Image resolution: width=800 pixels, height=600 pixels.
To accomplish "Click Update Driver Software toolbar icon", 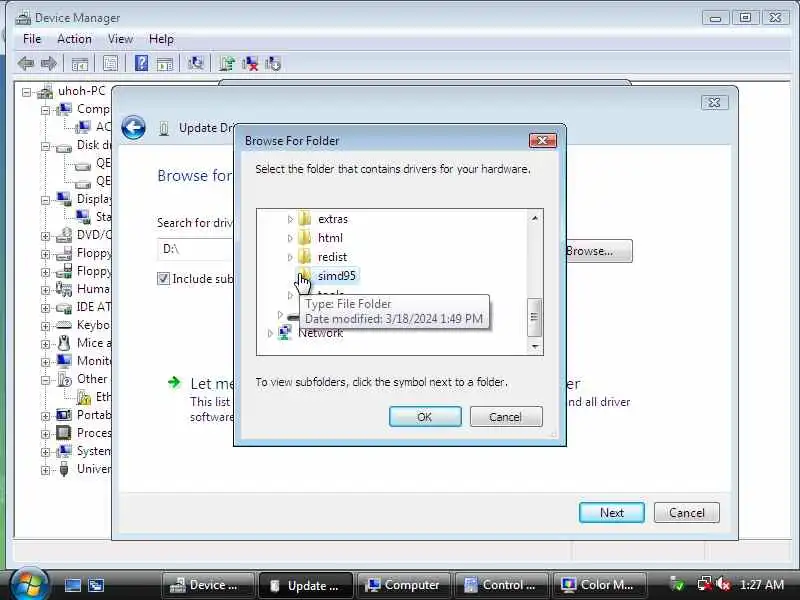I will tap(227, 64).
